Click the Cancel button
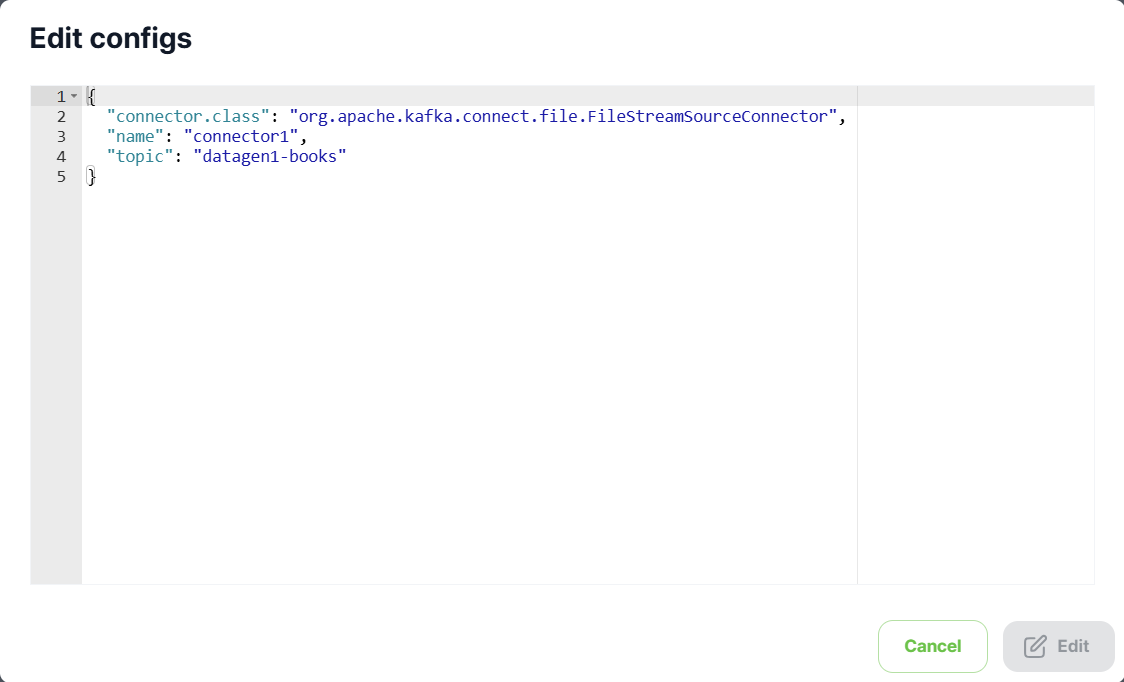Screen dimensions: 1124x682 coord(933,646)
